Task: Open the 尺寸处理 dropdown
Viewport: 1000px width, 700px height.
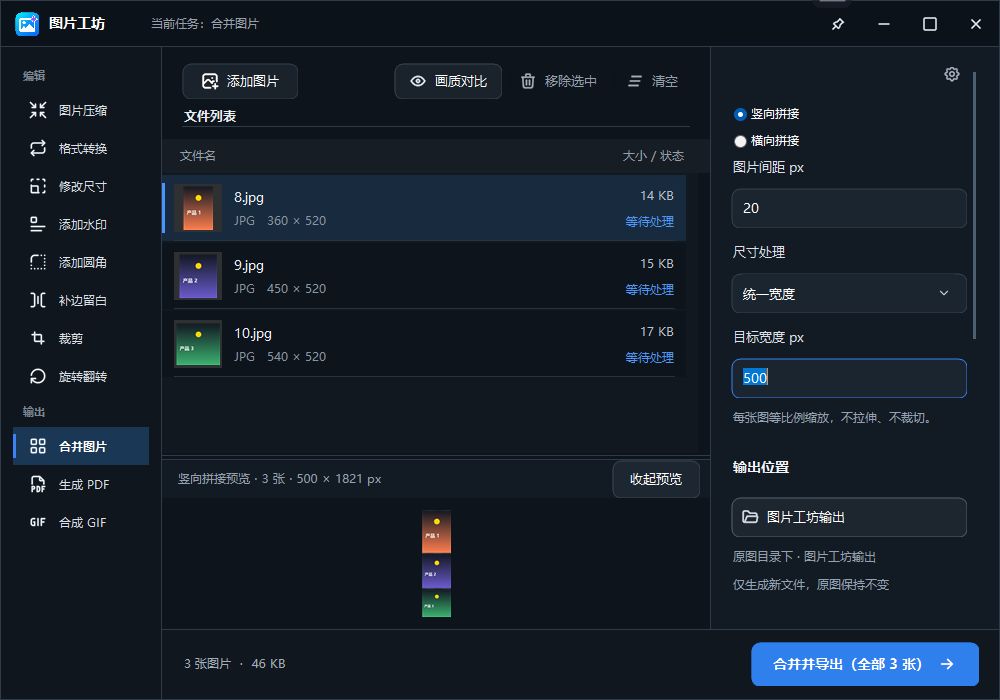Action: coord(849,293)
